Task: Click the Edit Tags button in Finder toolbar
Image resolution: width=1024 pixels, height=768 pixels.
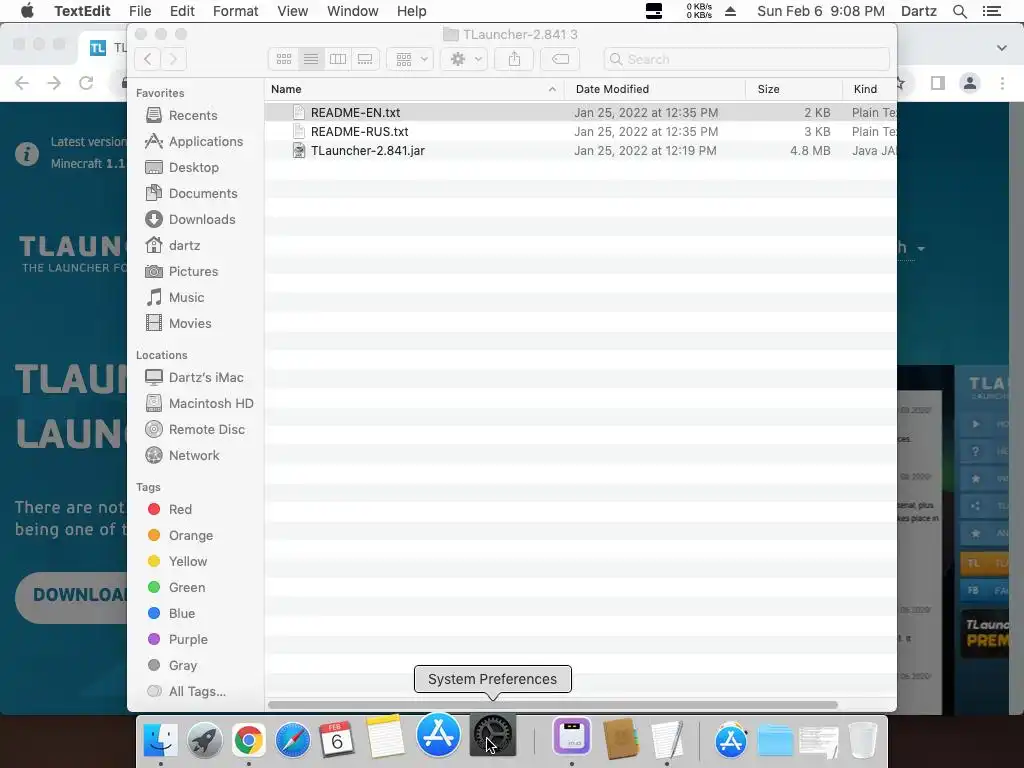Action: 560,59
